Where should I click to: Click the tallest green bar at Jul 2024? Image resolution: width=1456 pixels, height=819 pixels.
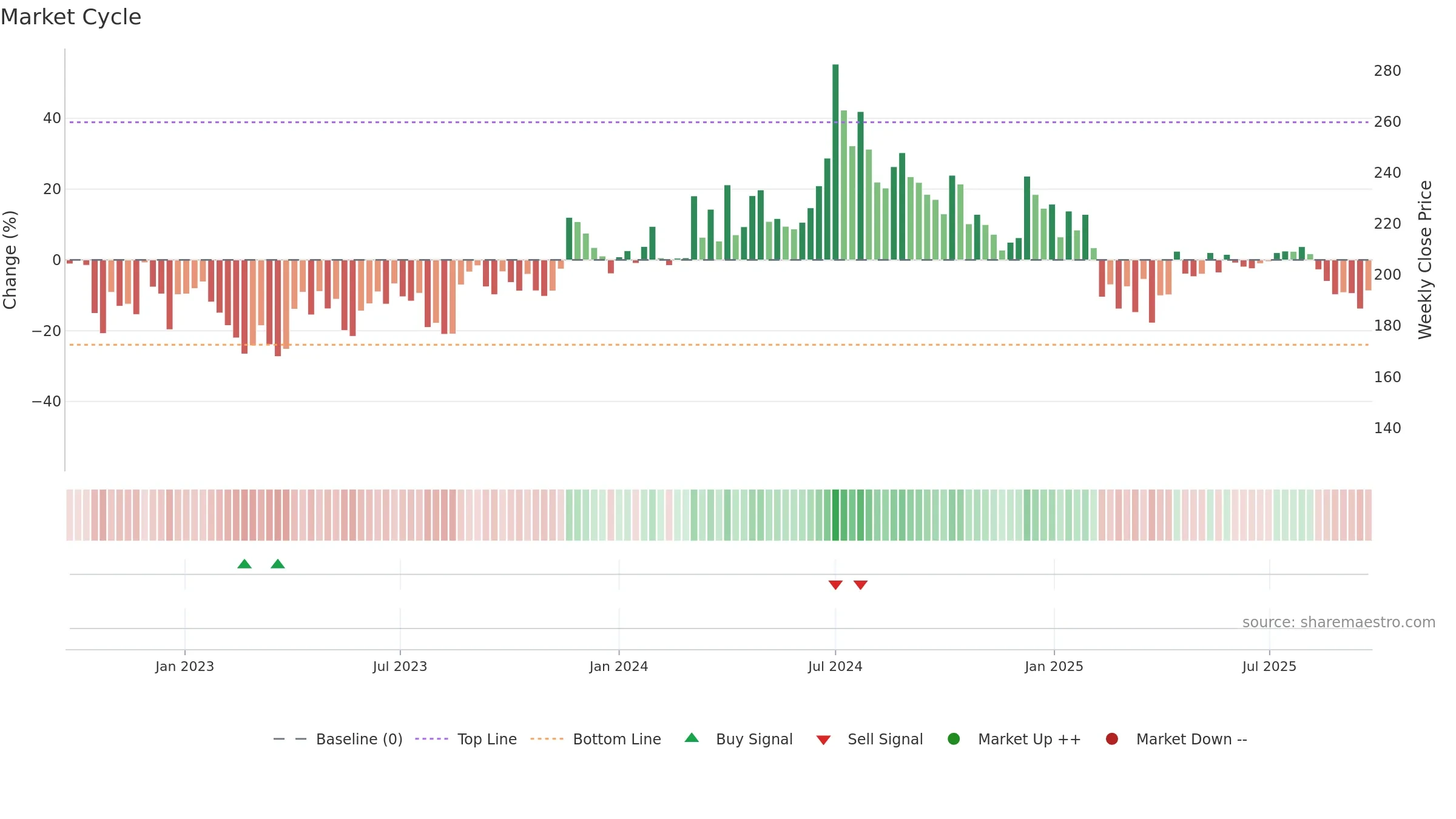(835, 162)
